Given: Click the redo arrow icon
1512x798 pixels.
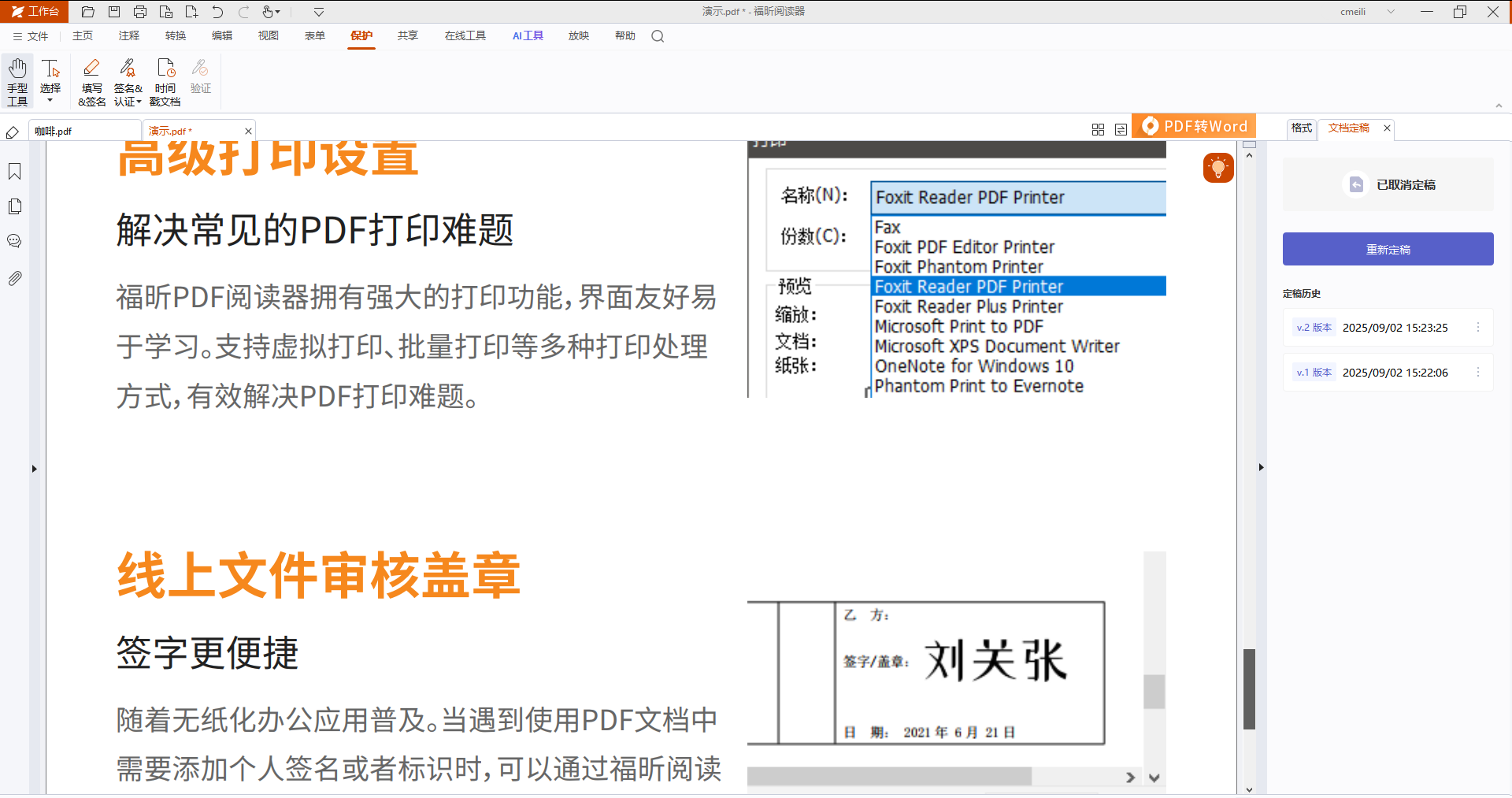Looking at the screenshot, I should click(x=243, y=12).
